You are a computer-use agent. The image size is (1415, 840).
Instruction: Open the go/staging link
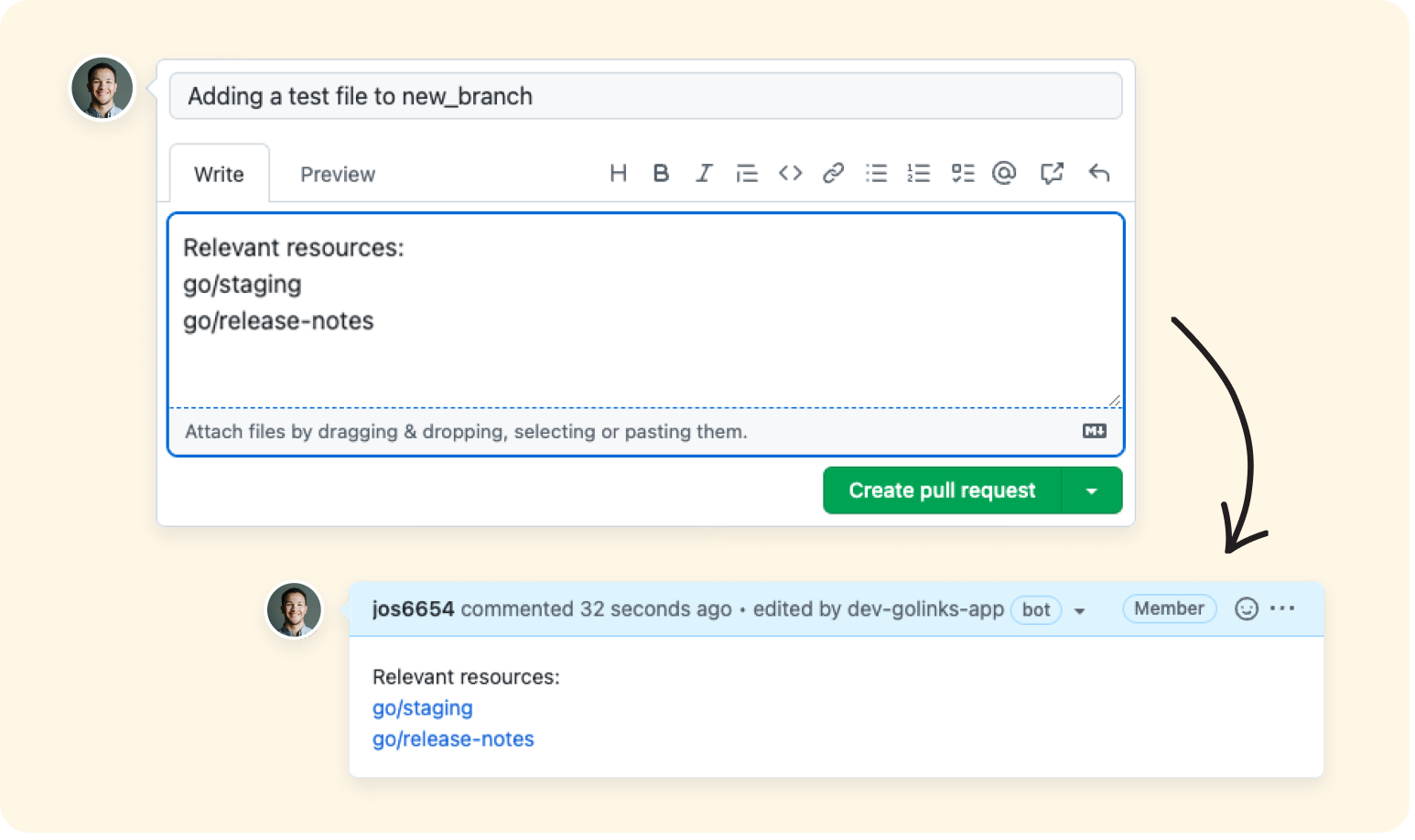click(422, 707)
